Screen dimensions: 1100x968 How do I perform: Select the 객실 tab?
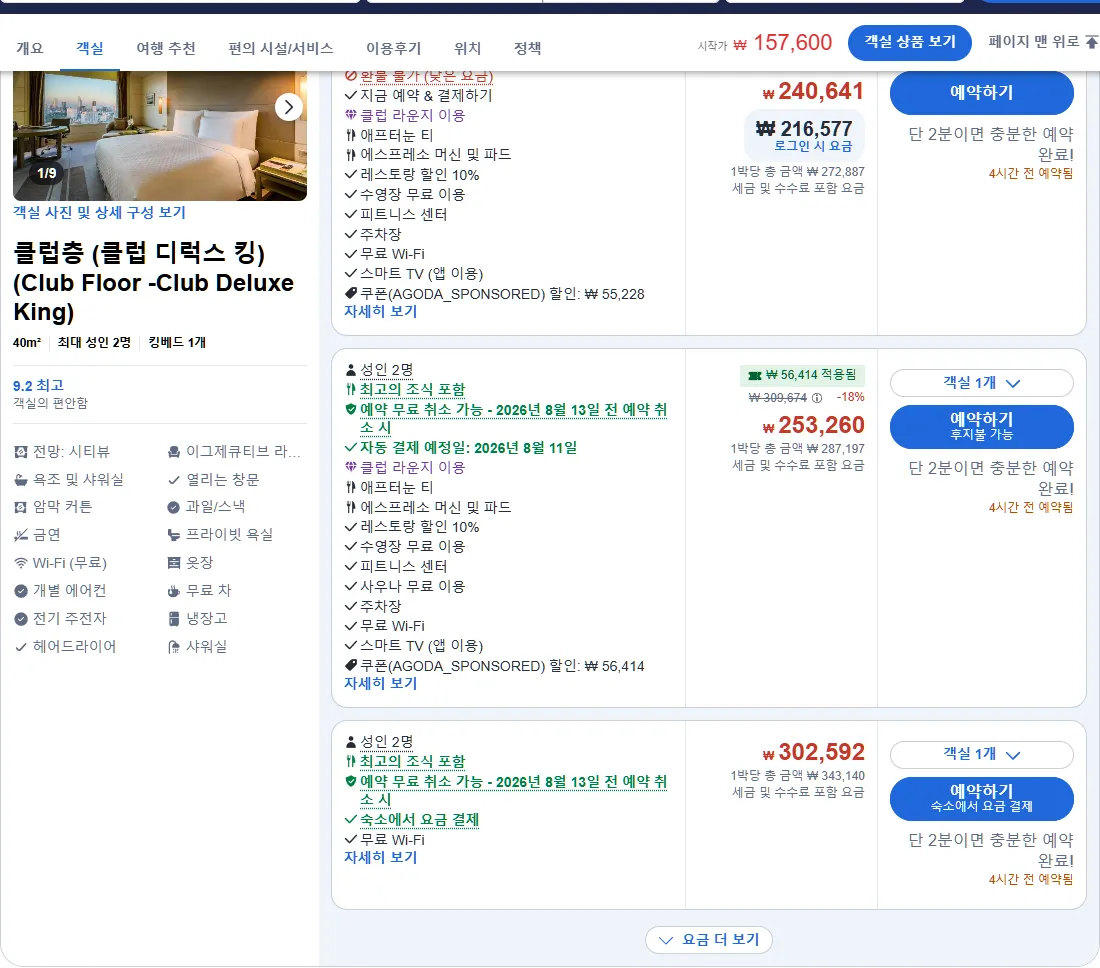(90, 48)
